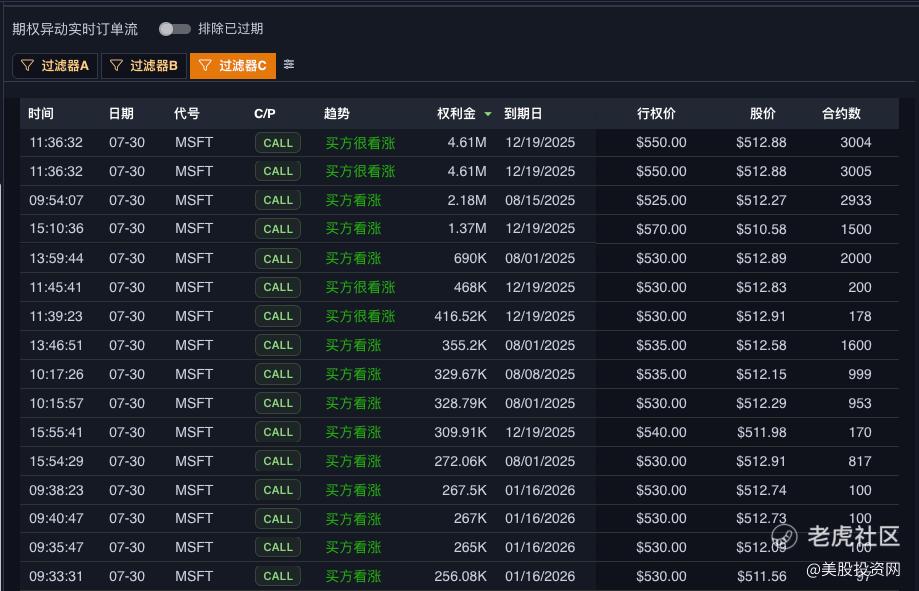Select the highlighted 过滤器C filter tab
The width and height of the screenshot is (919, 591).
233,65
